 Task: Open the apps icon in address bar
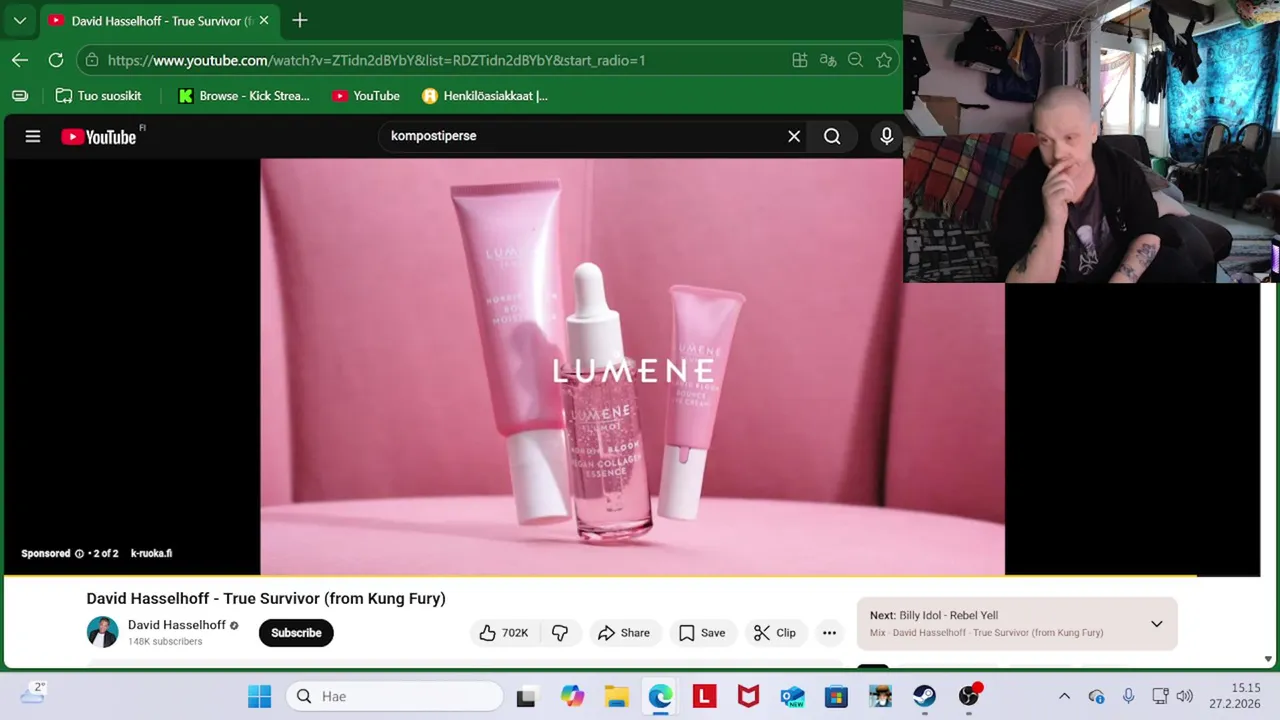(x=800, y=60)
